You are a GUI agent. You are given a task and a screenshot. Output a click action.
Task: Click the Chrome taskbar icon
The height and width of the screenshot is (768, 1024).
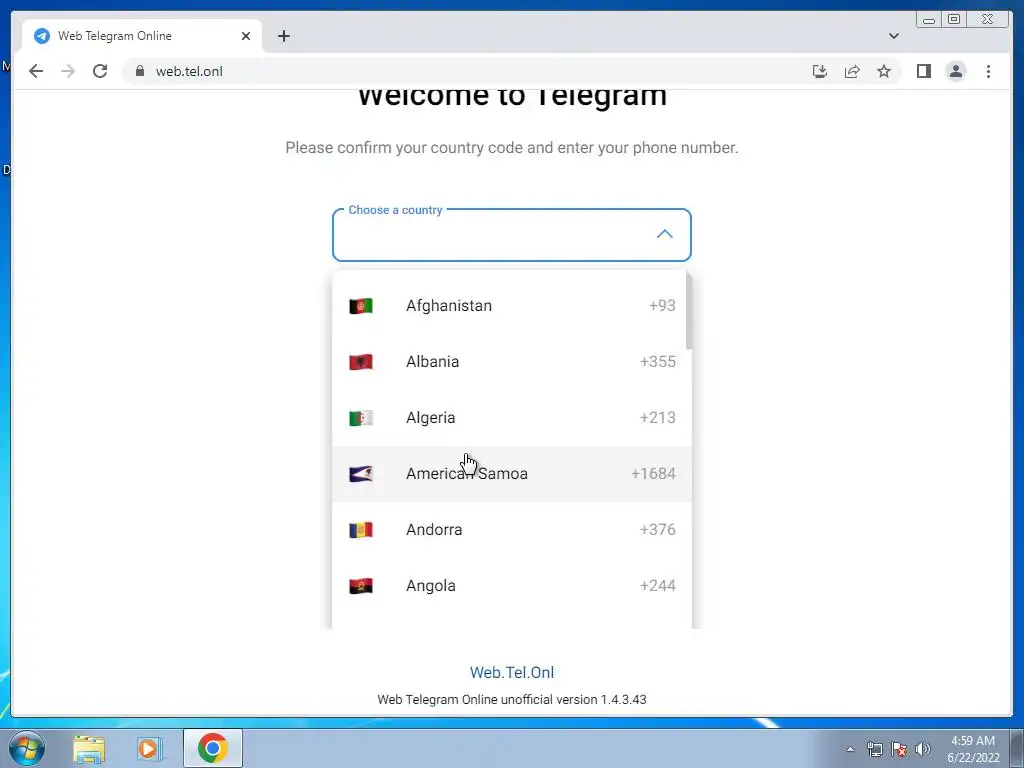coord(212,748)
